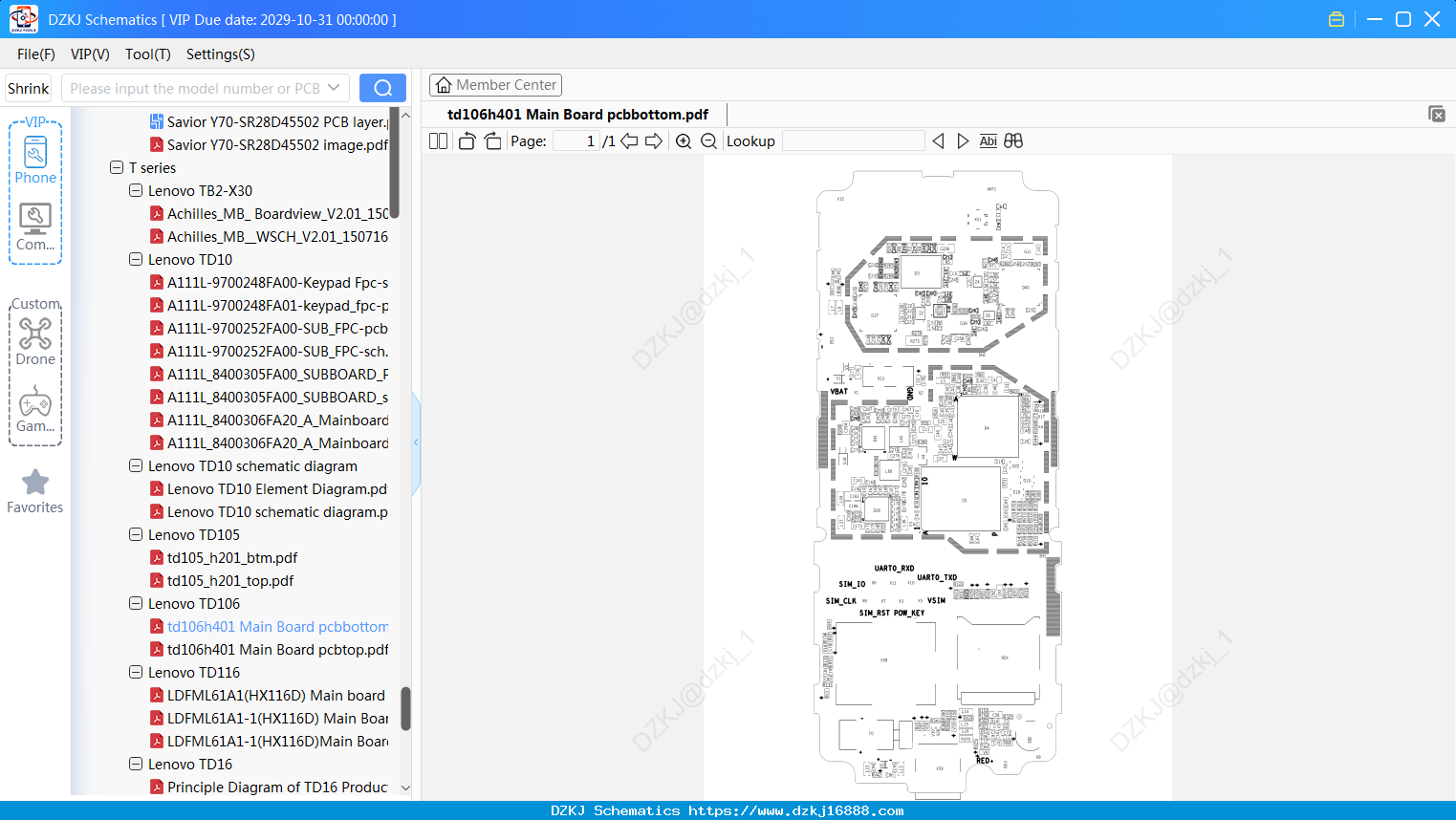Open the Drone category in sidebar
The width and height of the screenshot is (1456, 820).
pyautogui.click(x=35, y=341)
